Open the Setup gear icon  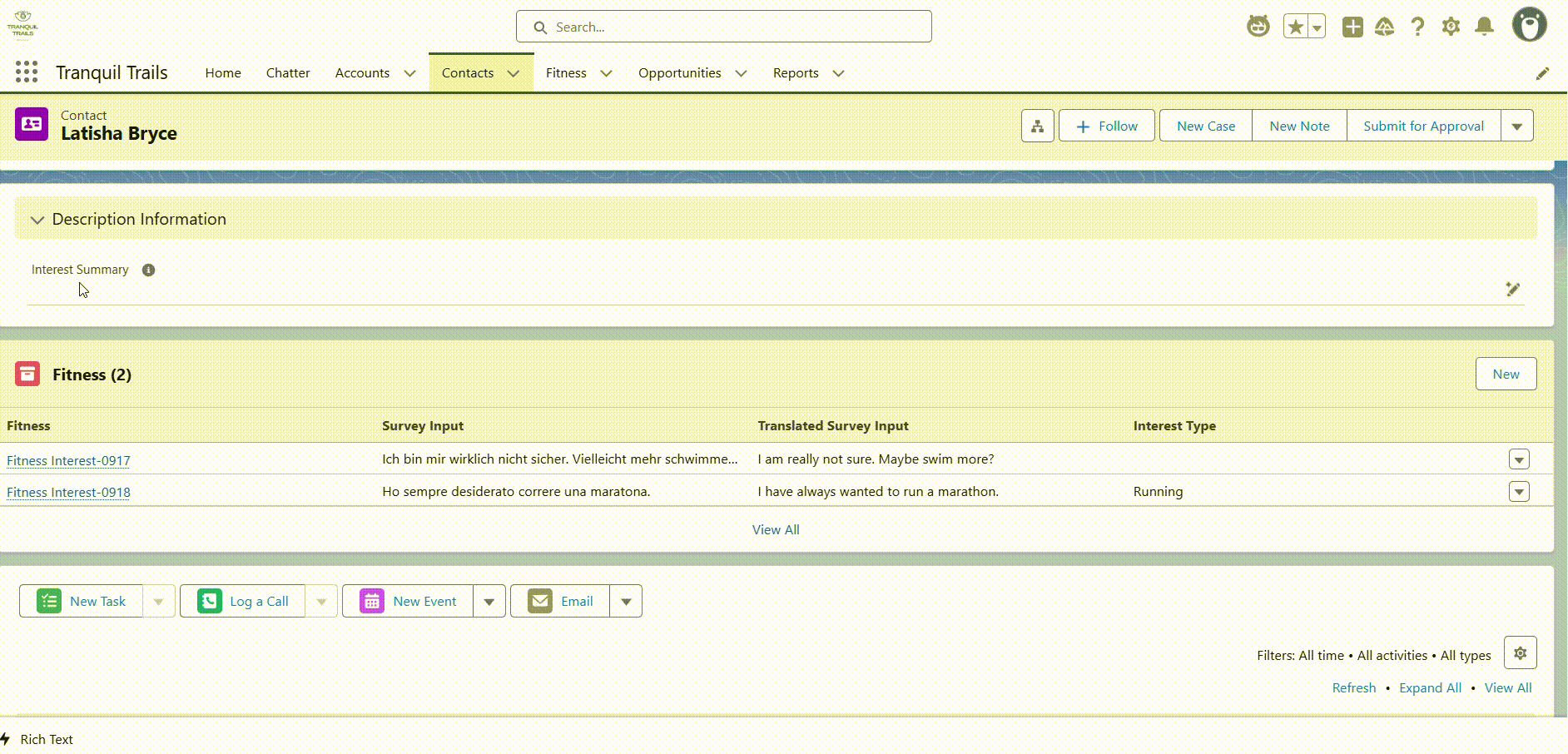1451,27
